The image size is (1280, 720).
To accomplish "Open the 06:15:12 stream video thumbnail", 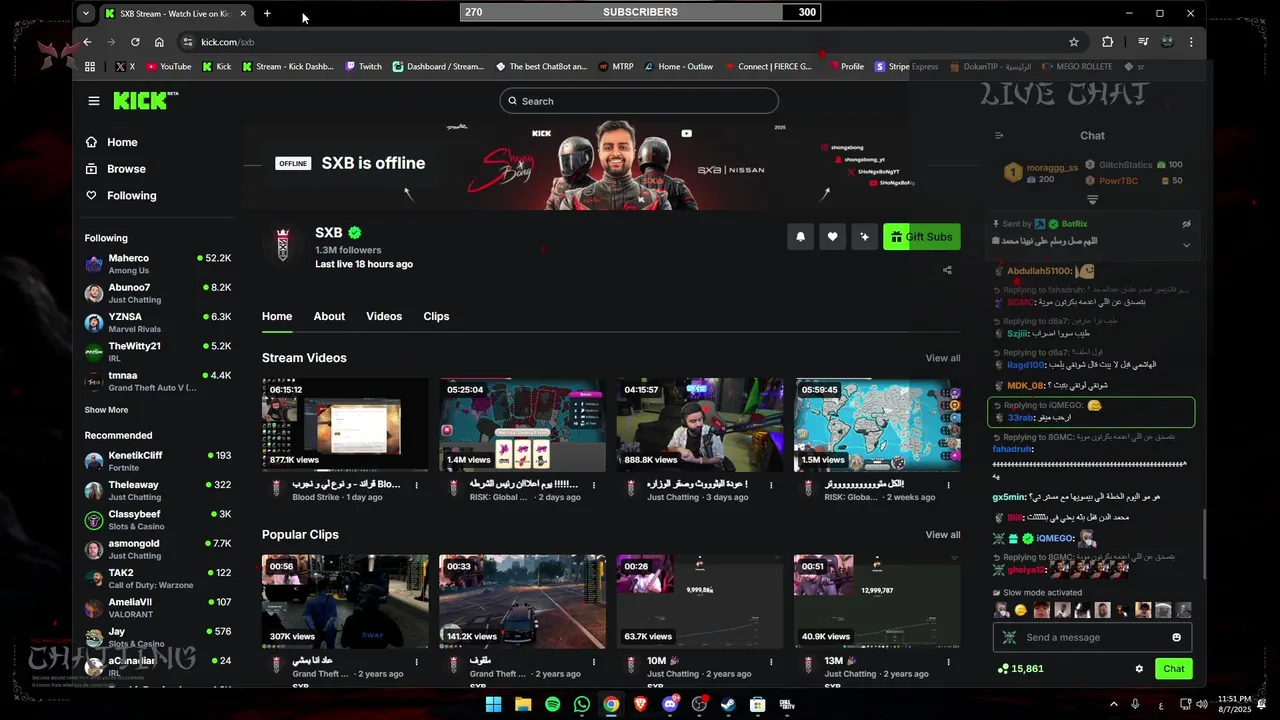I will (x=345, y=425).
